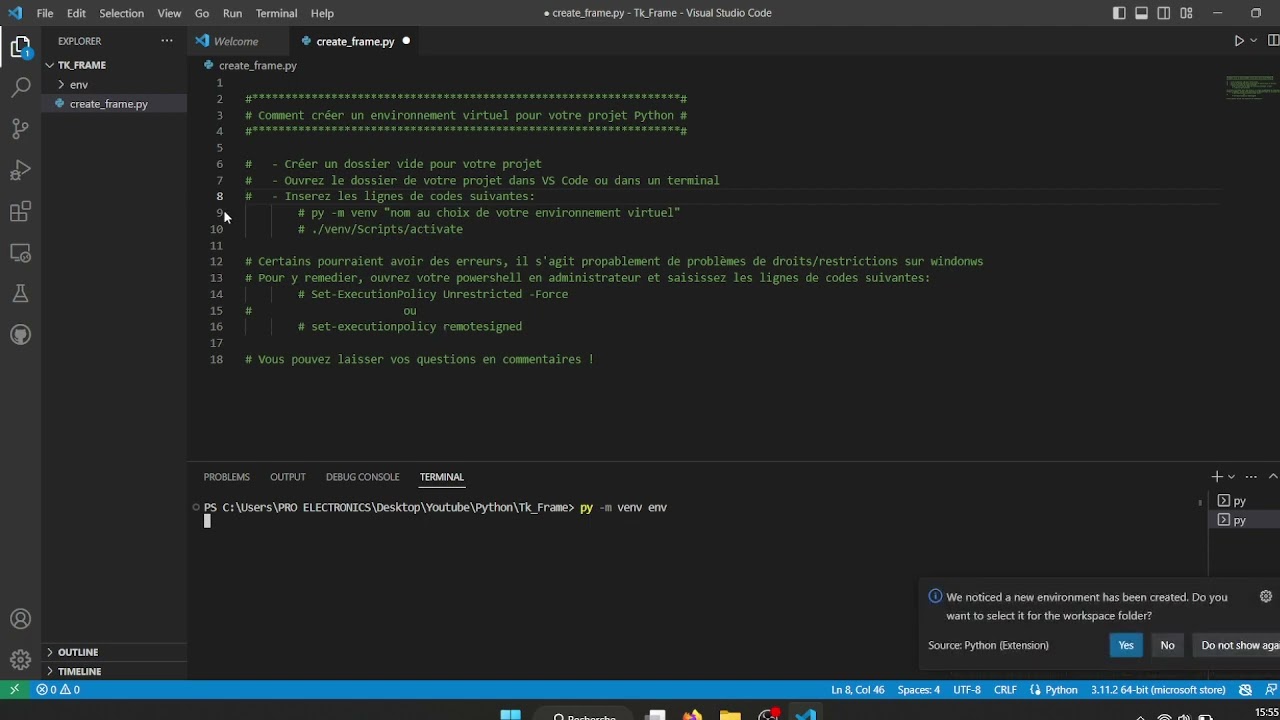Screen dimensions: 1280x720
Task: Open the Accounts menu icon
Action: (20, 619)
